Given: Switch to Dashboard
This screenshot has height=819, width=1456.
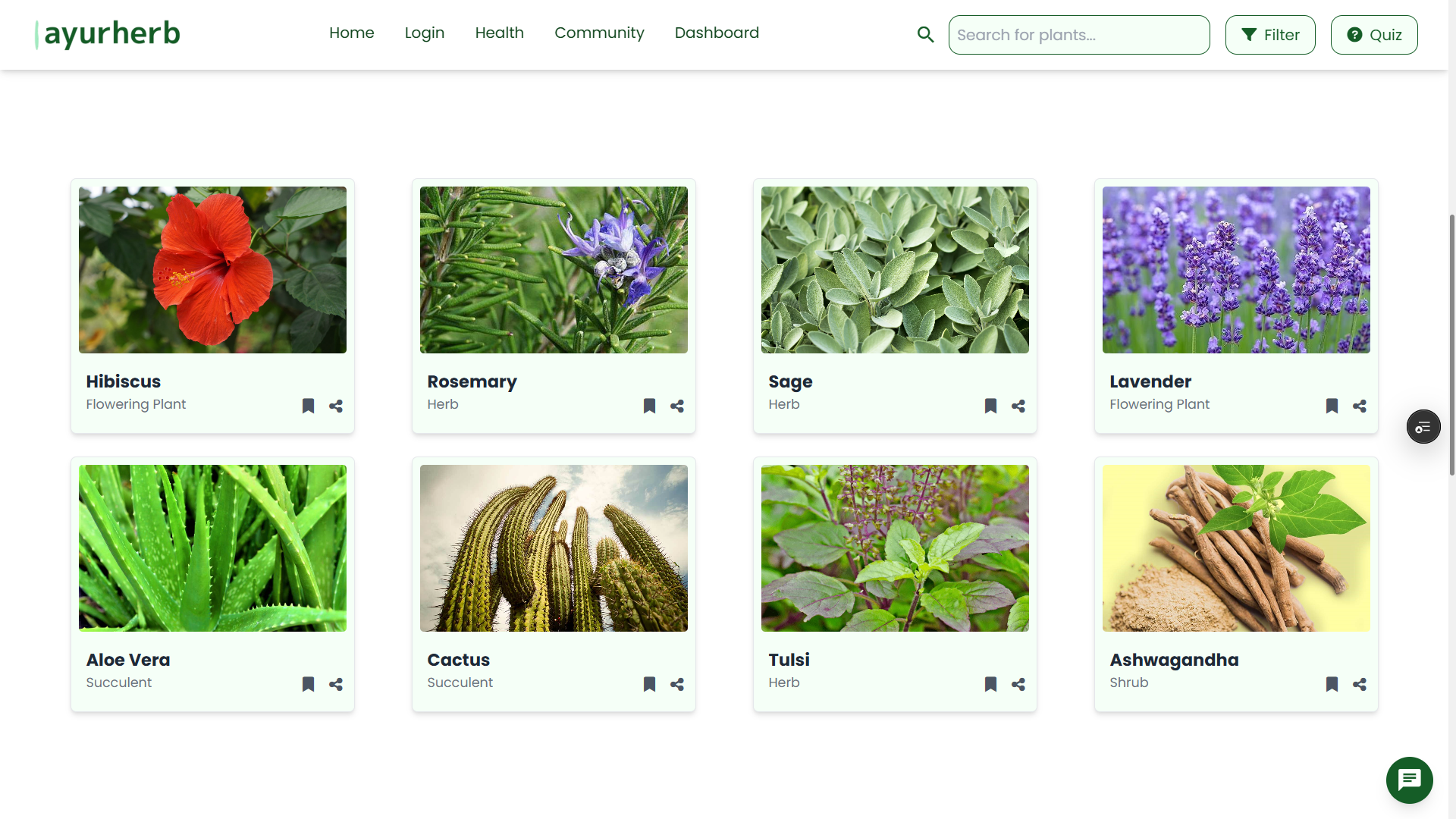Looking at the screenshot, I should 717,33.
